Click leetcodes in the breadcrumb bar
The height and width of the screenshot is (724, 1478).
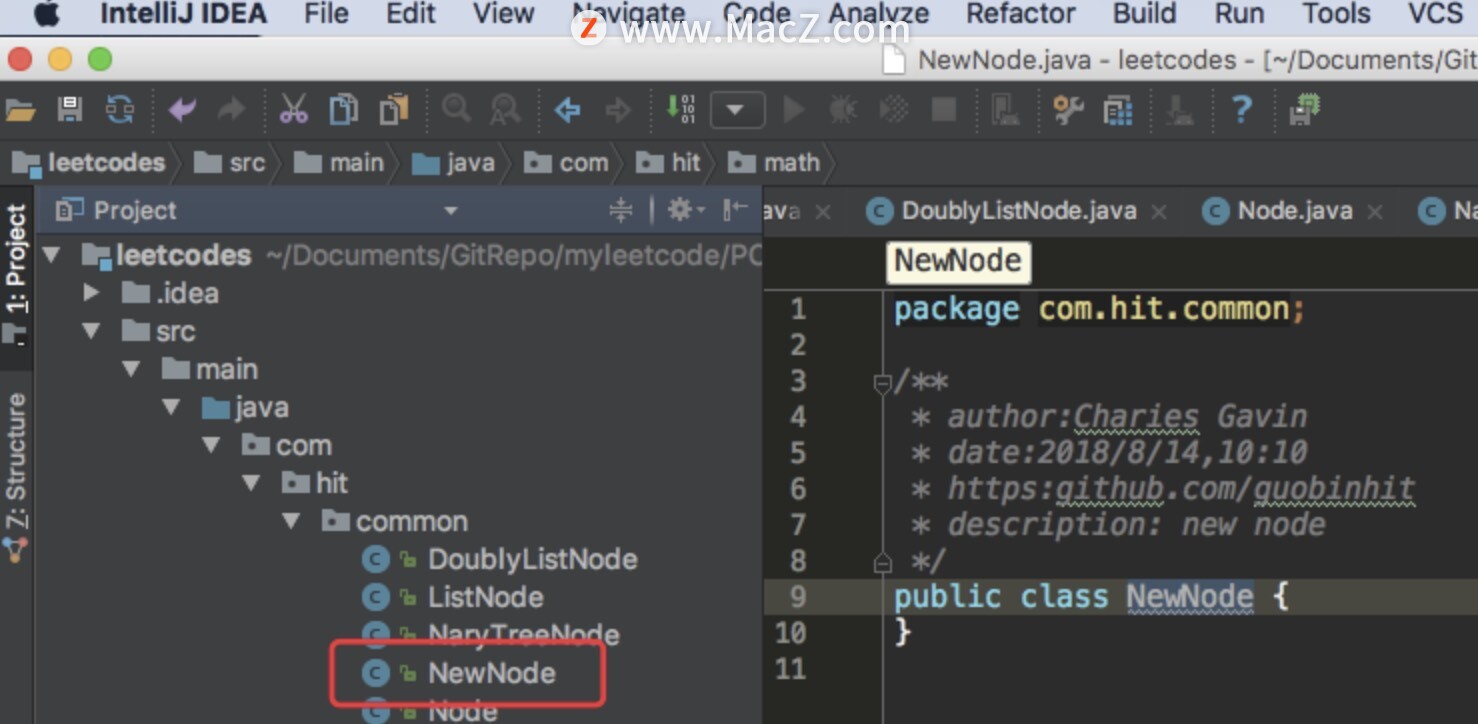91,162
